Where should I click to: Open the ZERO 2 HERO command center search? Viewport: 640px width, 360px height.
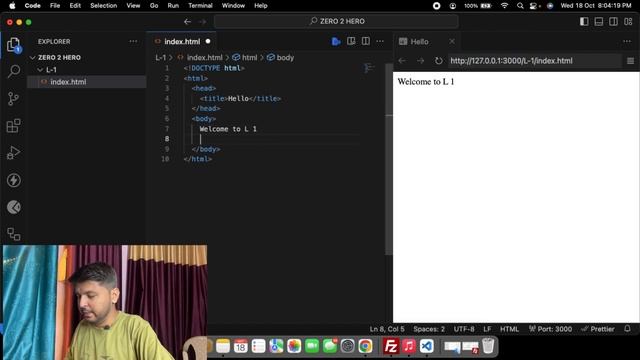pos(336,21)
